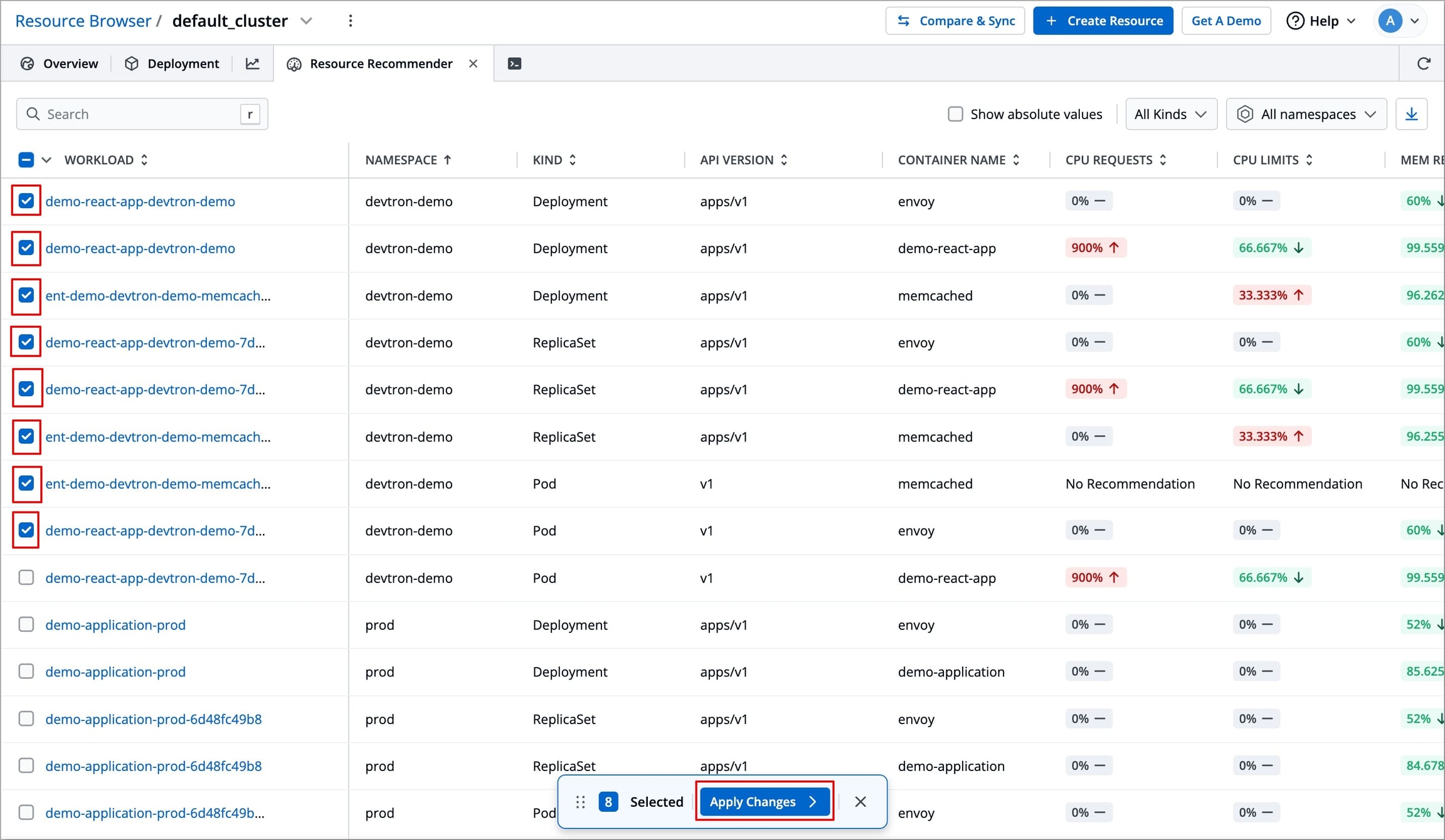
Task: Expand the default_cluster chevron selector
Action: (306, 21)
